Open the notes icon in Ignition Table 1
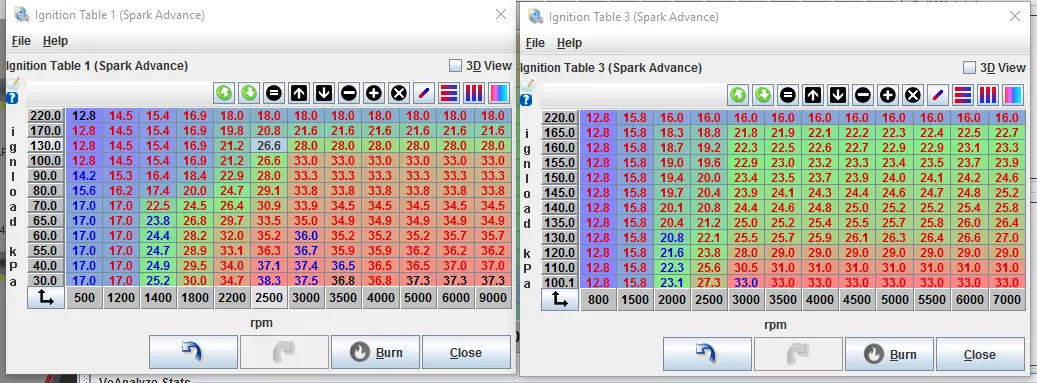 click(x=13, y=85)
